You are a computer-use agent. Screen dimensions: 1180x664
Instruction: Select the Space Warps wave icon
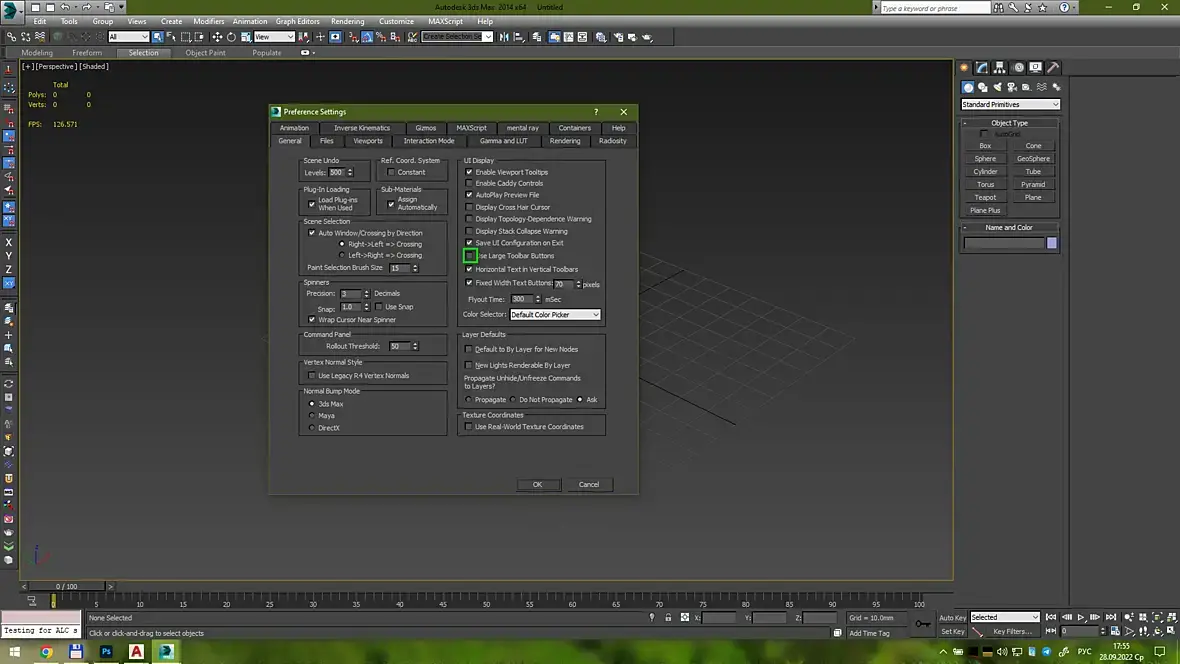coord(1042,87)
